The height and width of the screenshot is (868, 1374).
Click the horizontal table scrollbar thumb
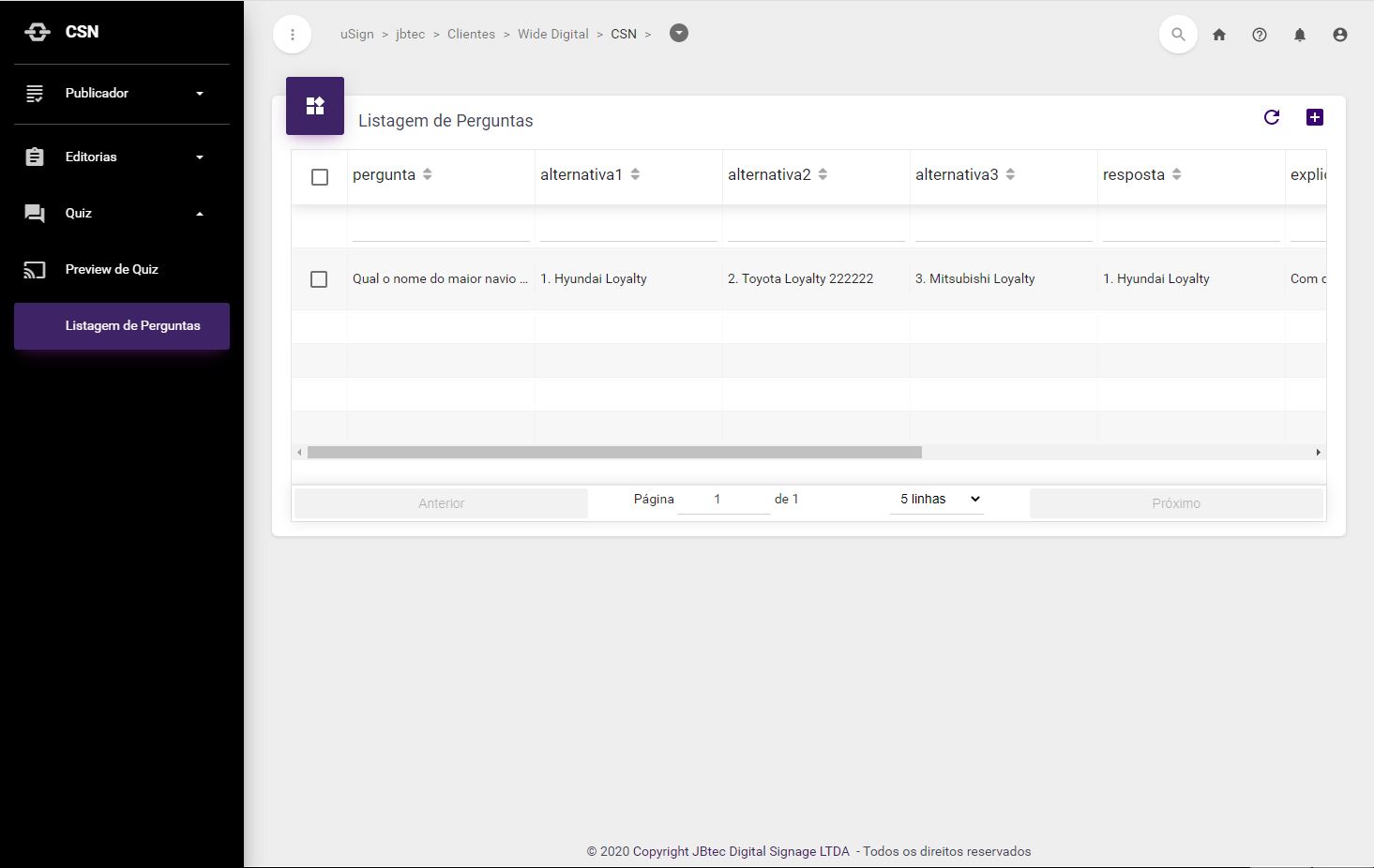tap(614, 452)
